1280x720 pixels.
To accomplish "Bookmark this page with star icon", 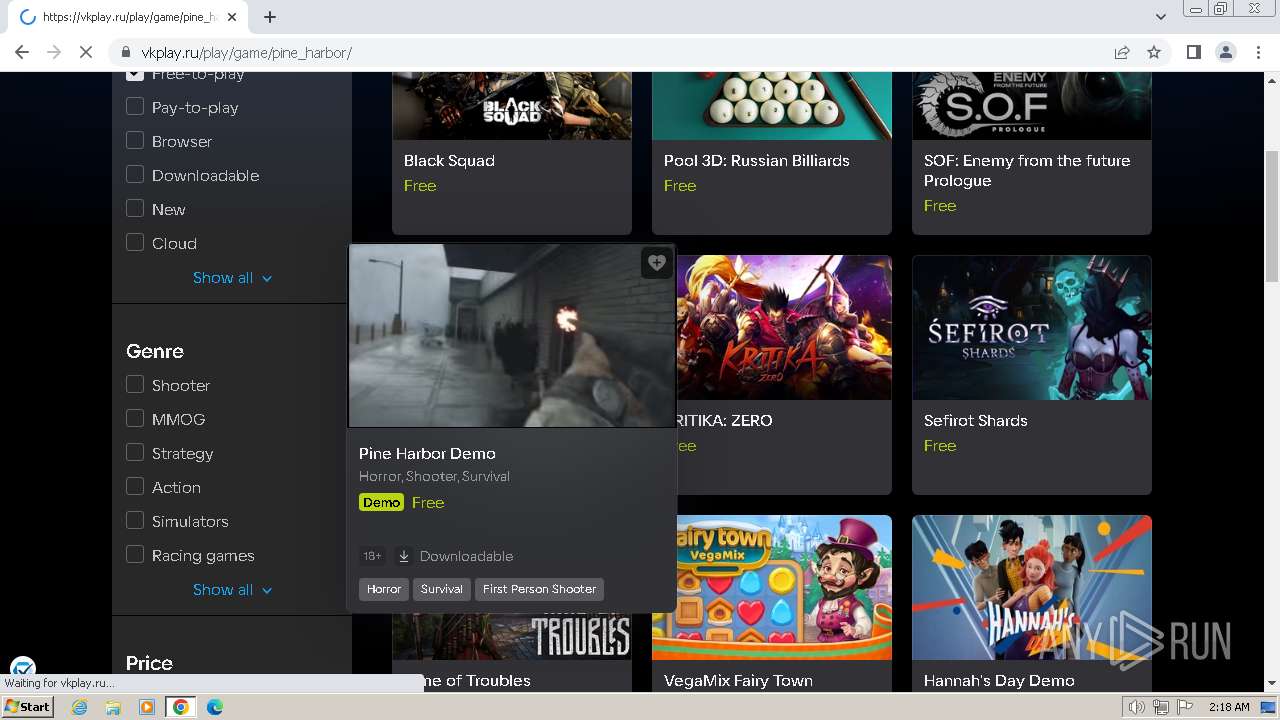I will (x=1154, y=52).
